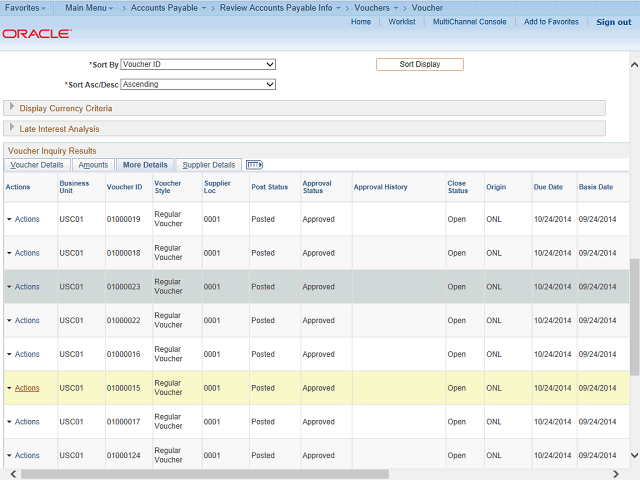Open the Sort By dropdown
The image size is (640, 480).
197,64
